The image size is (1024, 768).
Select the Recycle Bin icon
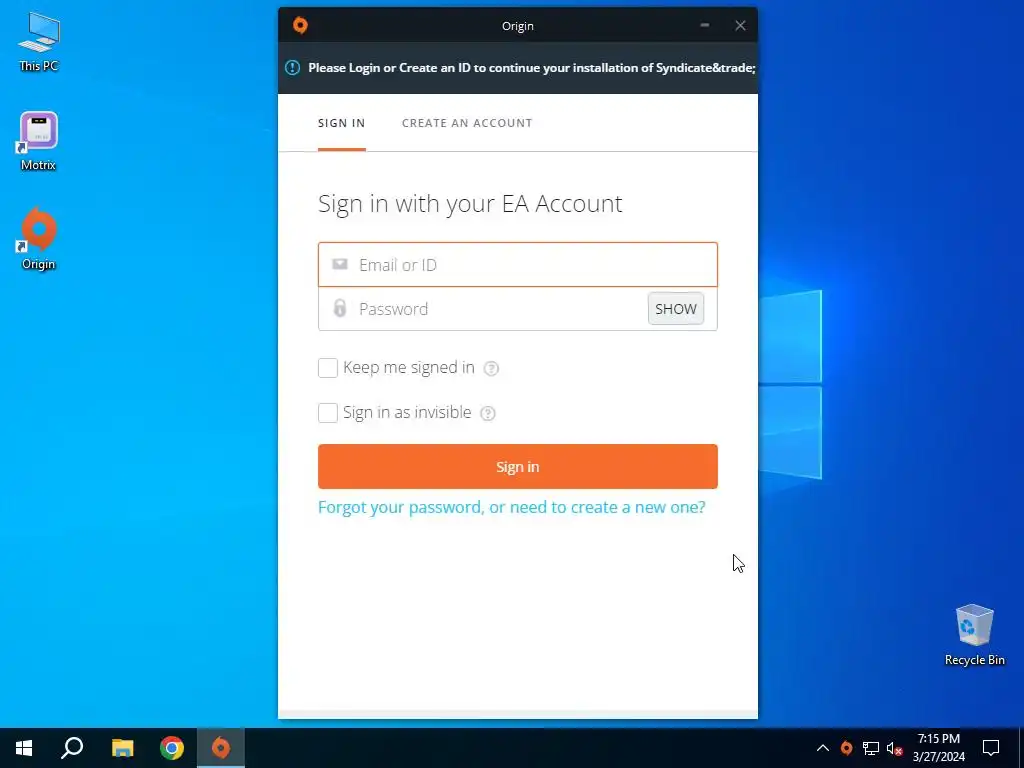click(x=974, y=635)
